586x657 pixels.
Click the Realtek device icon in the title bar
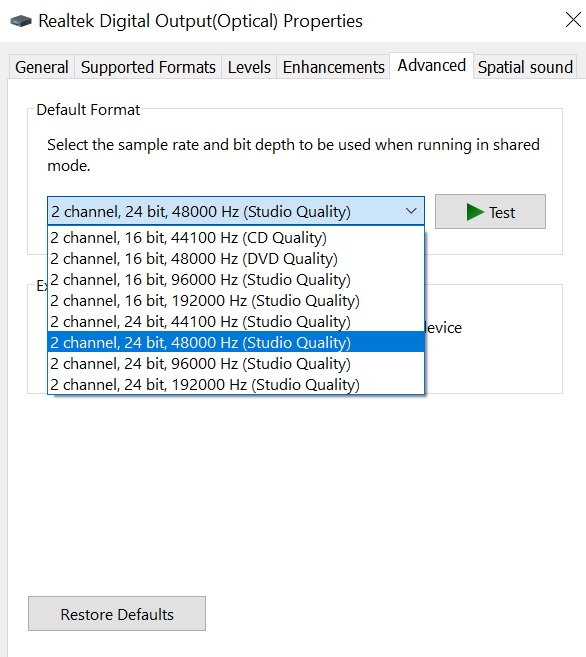tap(21, 21)
